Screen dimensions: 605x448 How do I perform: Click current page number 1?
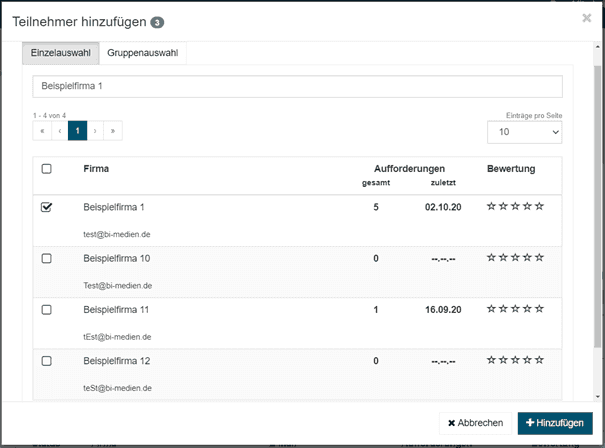tap(77, 131)
